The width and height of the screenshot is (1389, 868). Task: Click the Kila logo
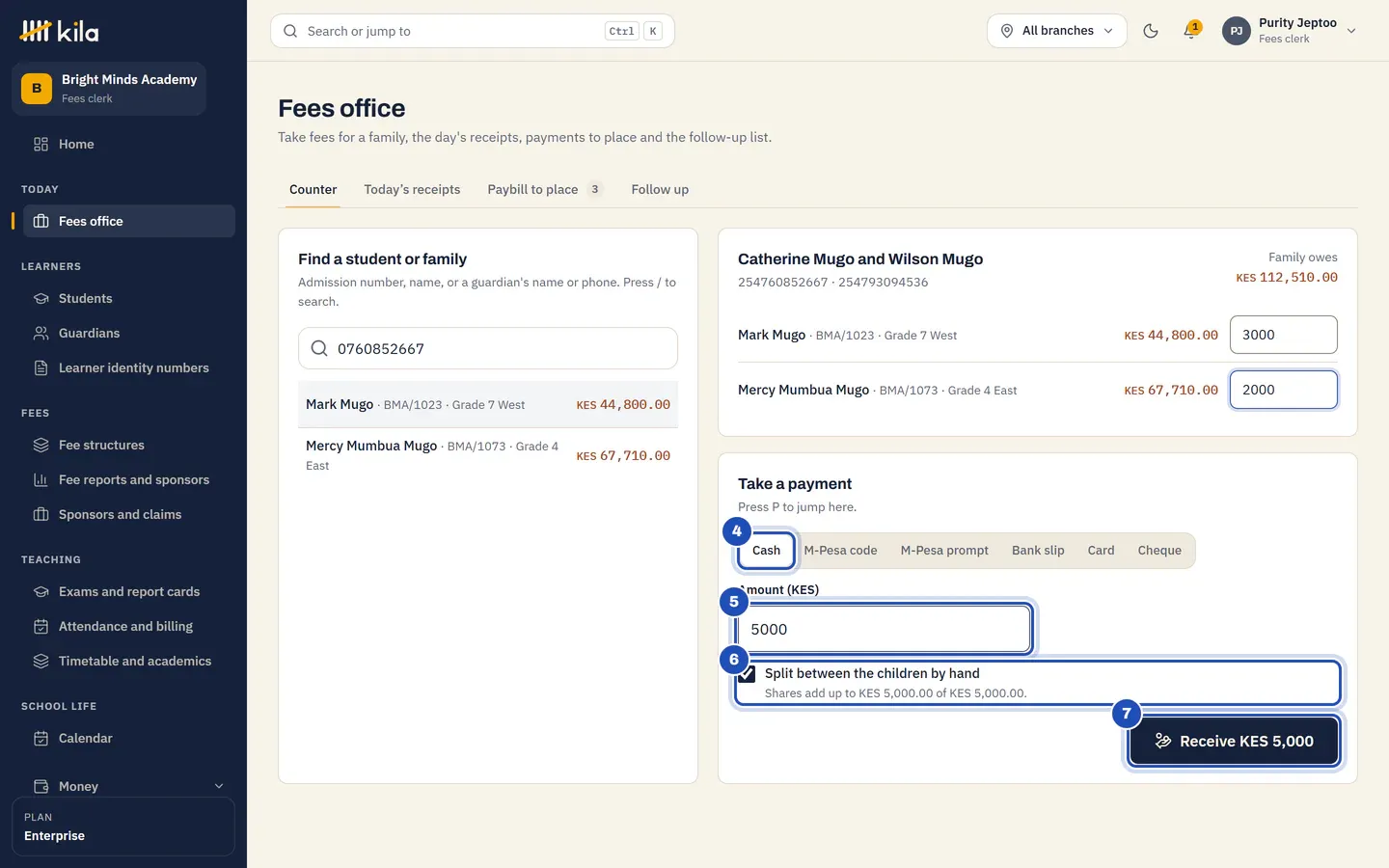tap(59, 31)
